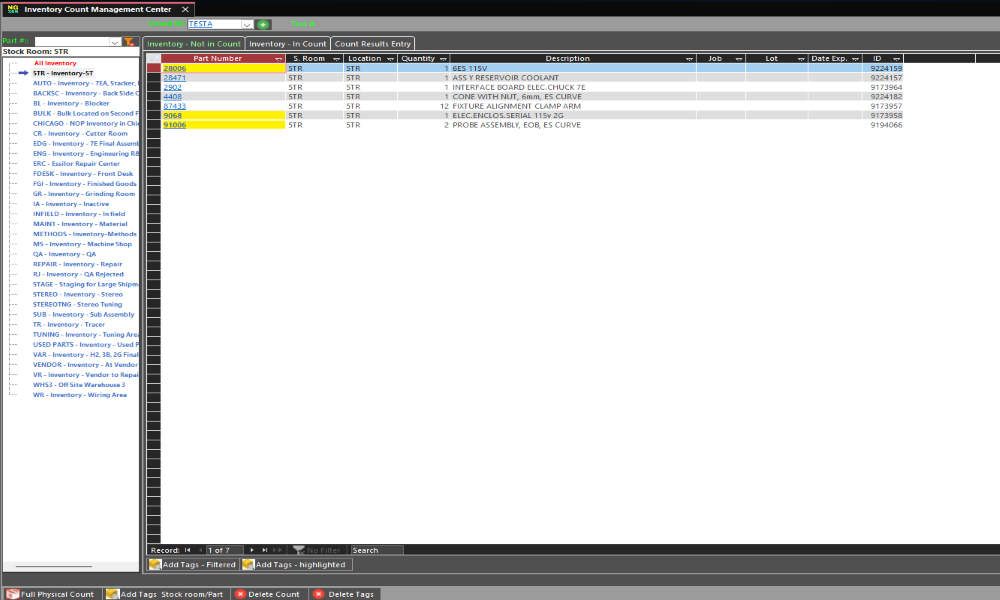Open the Part # combo box dropdown
The width and height of the screenshot is (1000, 600).
point(115,42)
